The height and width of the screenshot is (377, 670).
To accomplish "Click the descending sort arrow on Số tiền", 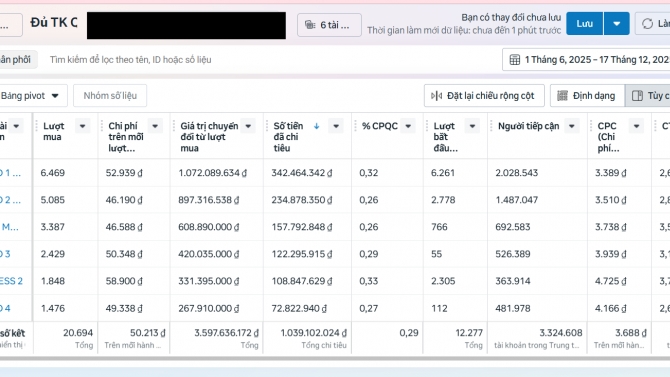I will tap(317, 126).
